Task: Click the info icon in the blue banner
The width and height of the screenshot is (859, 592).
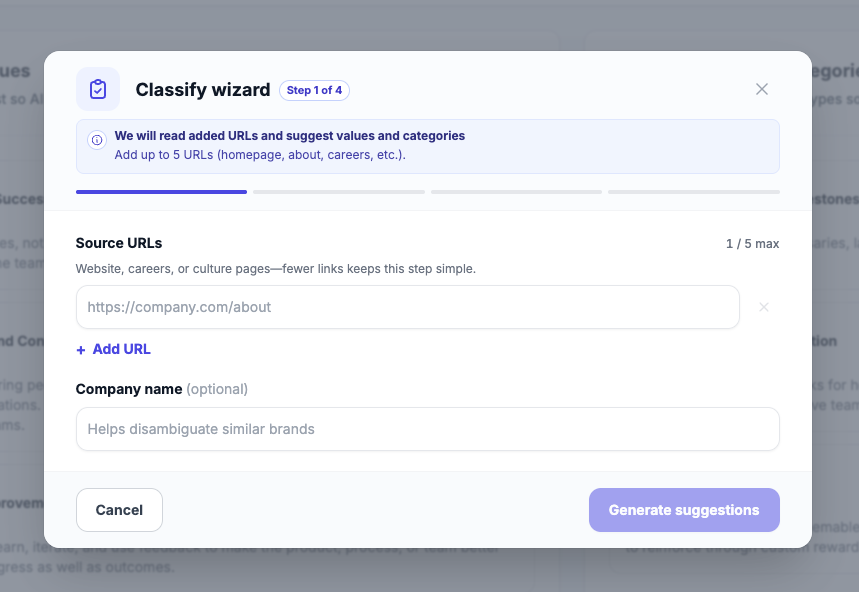Action: [97, 140]
